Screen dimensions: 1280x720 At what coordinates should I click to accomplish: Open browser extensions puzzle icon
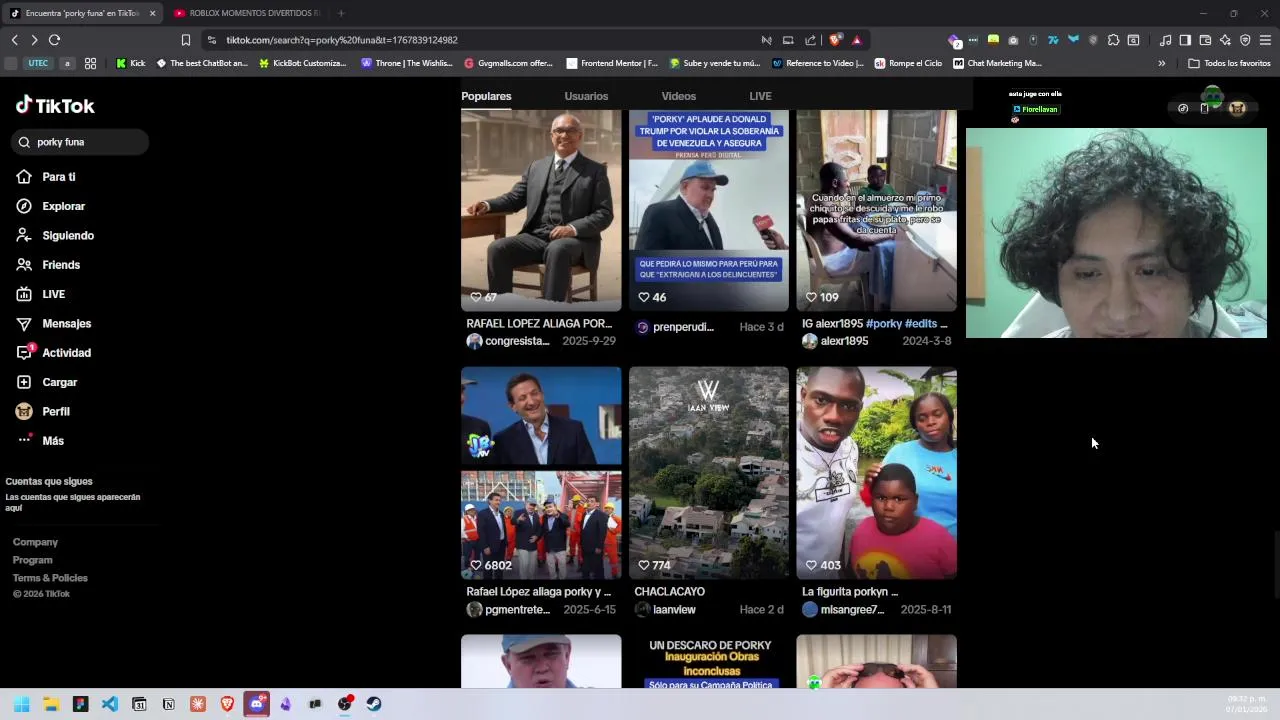[x=1113, y=40]
